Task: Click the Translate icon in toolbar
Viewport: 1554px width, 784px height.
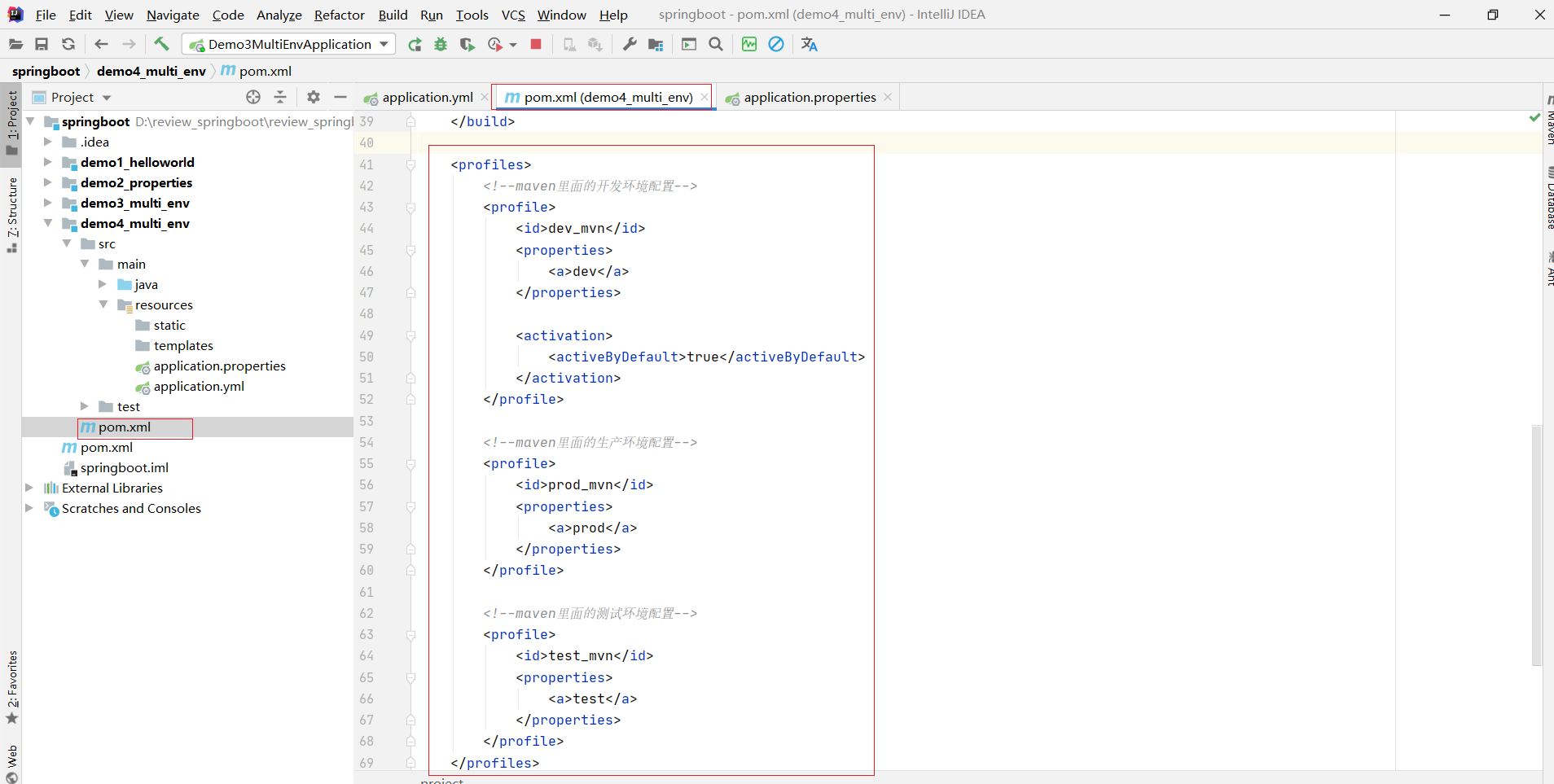Action: tap(809, 44)
